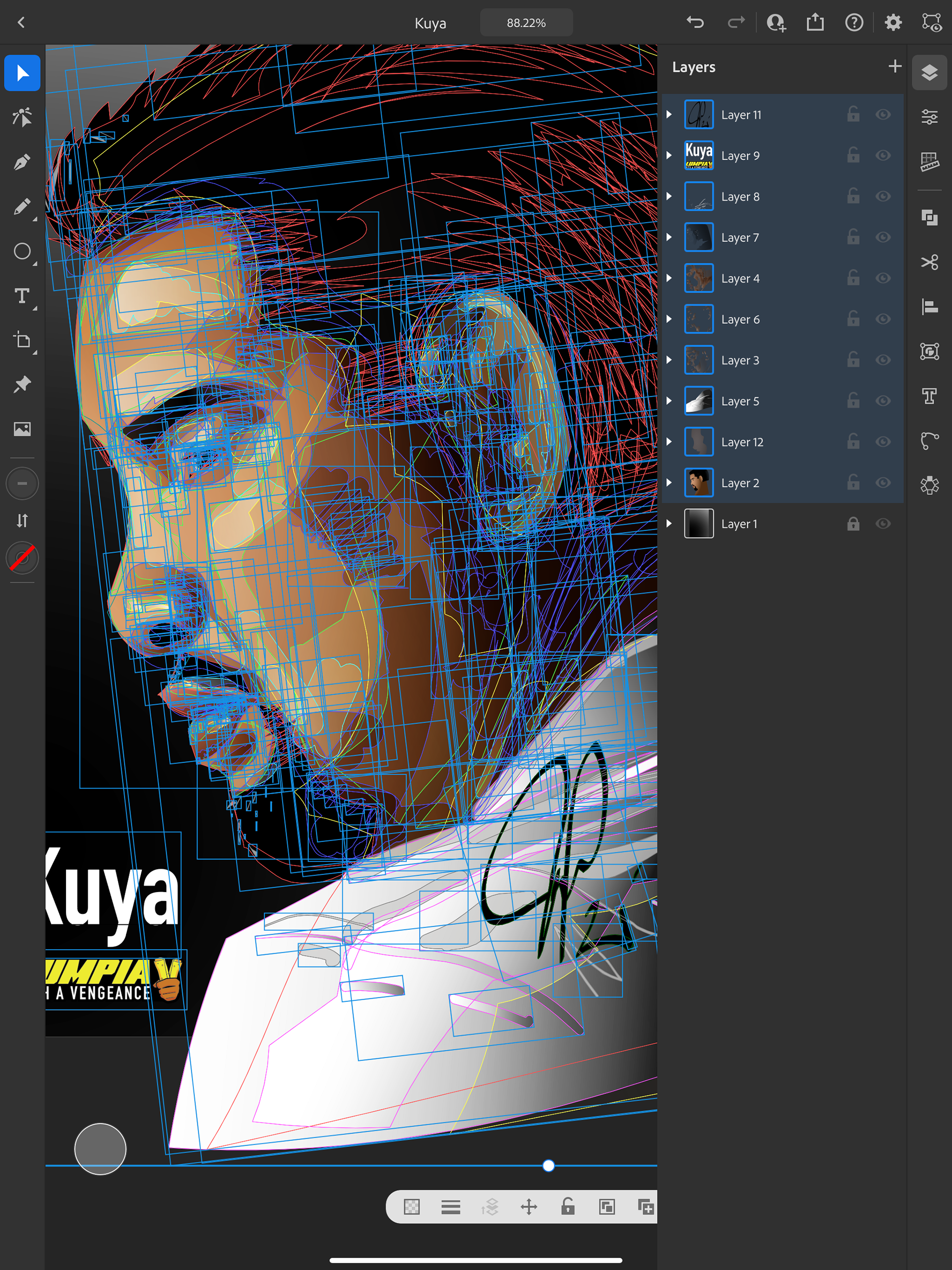Hide Layer 7
The width and height of the screenshot is (952, 1270).
click(x=883, y=237)
